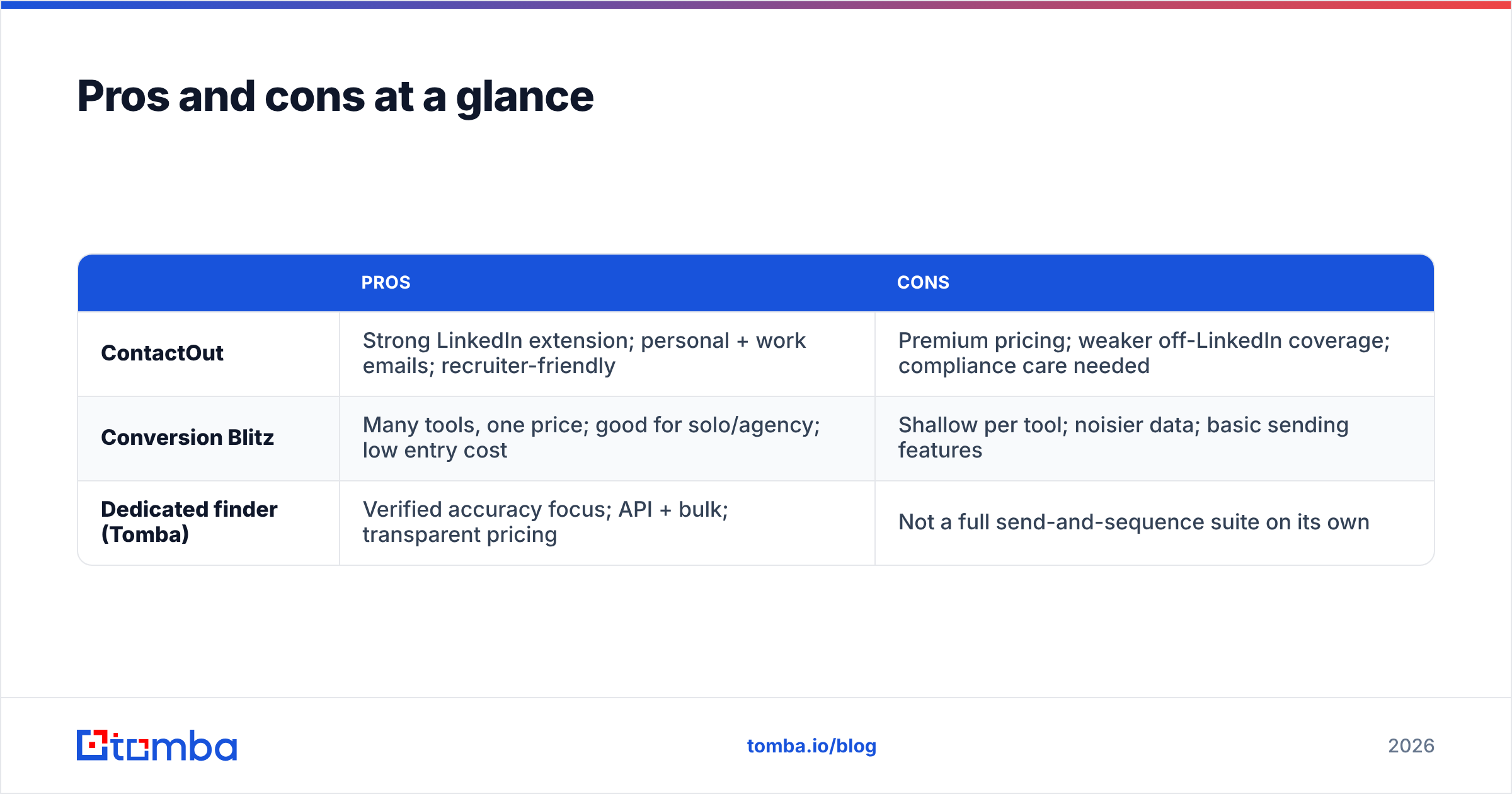Click the 2026 year label

[x=1411, y=746]
